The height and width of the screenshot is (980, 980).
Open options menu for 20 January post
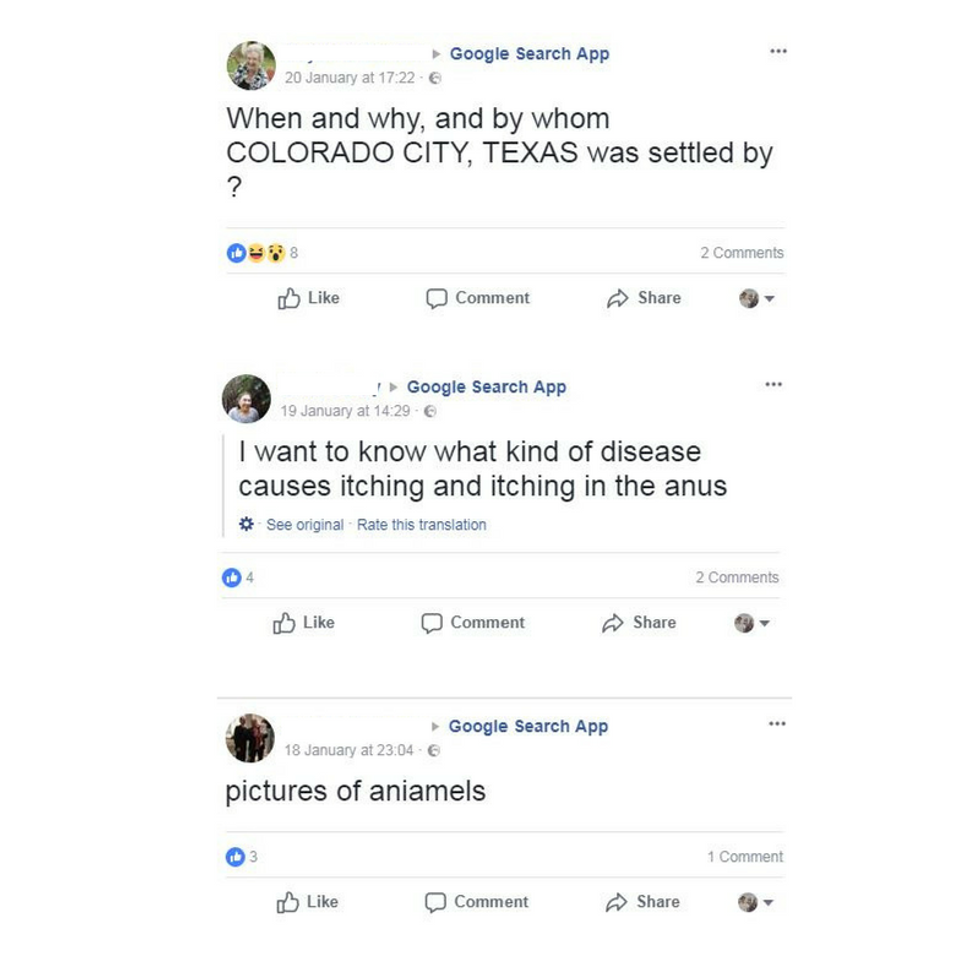tap(778, 51)
